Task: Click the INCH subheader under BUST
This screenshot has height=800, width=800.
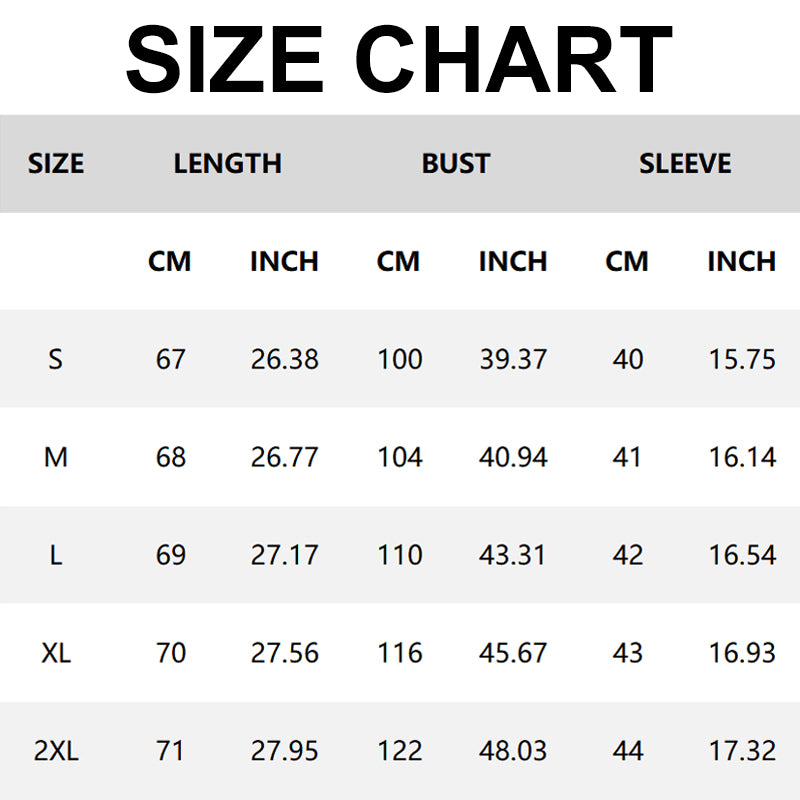Action: point(513,261)
